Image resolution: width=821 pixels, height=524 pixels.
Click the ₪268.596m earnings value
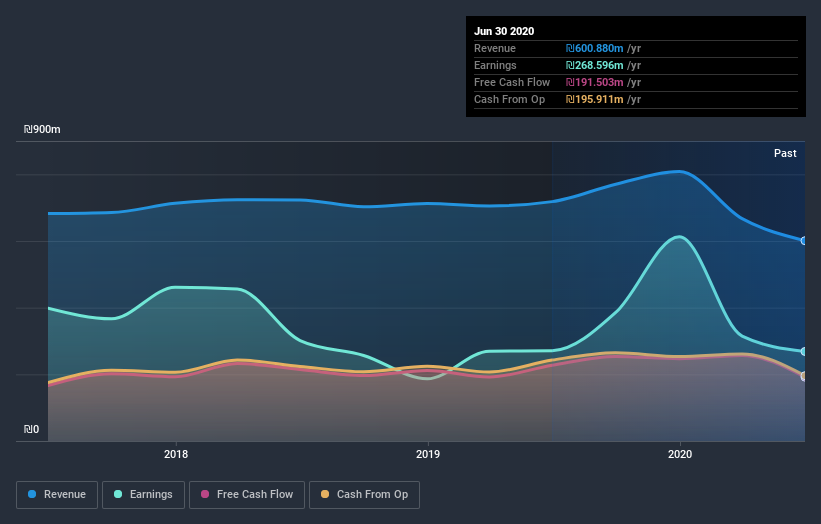click(594, 65)
